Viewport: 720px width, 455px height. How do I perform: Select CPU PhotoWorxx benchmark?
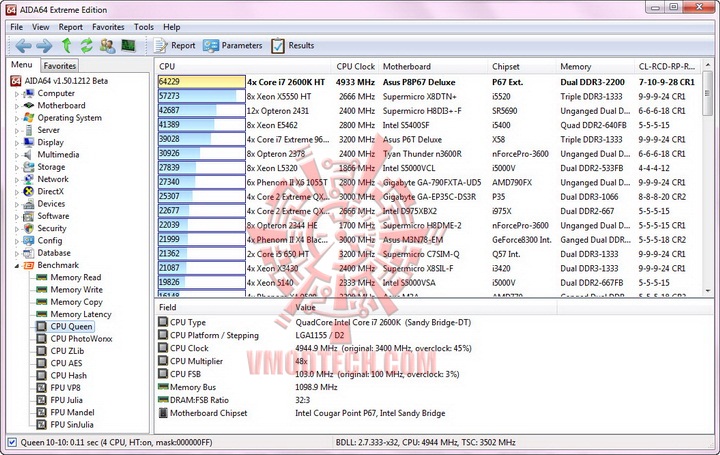click(x=81, y=339)
